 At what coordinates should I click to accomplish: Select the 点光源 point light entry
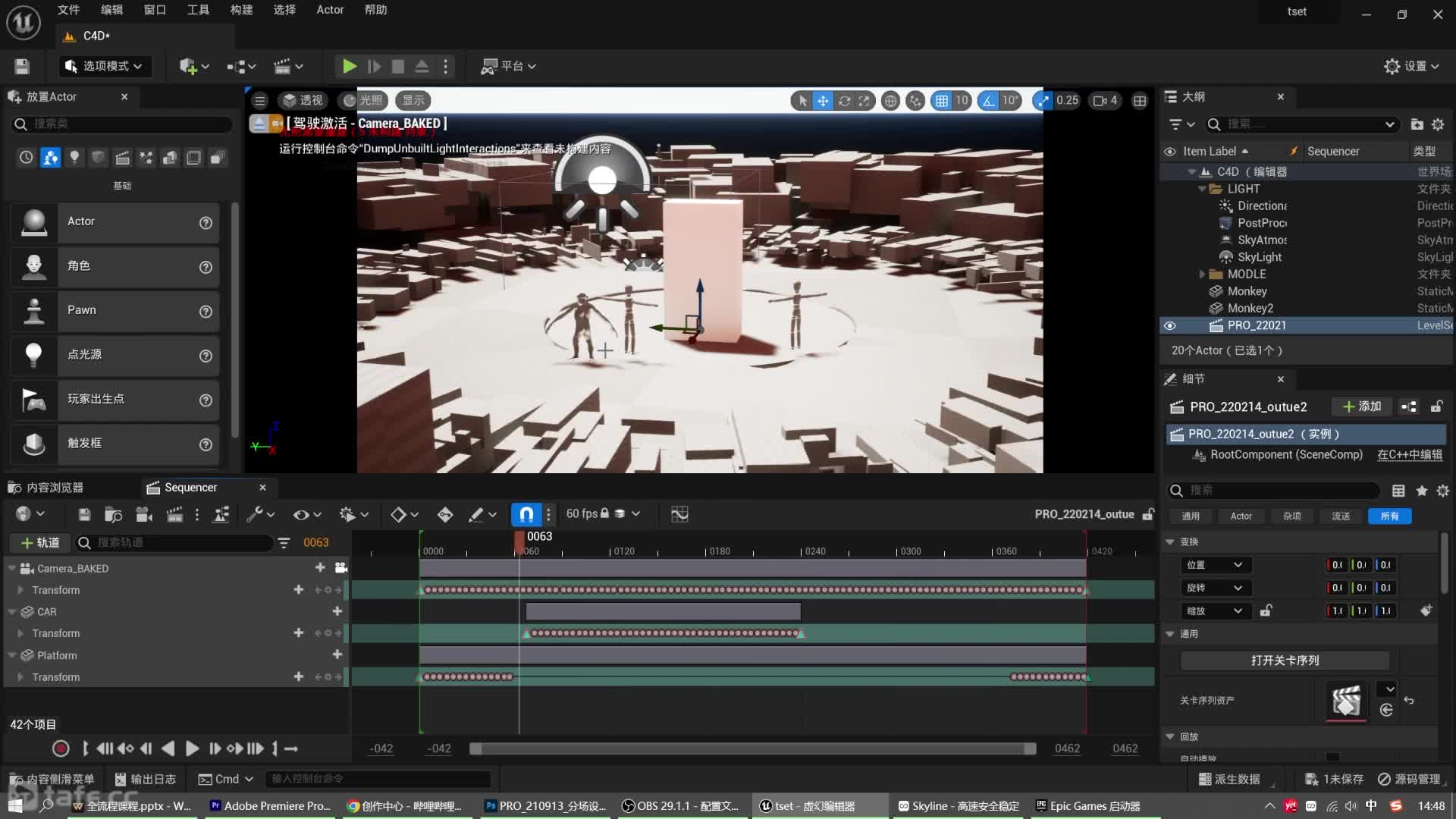115,355
